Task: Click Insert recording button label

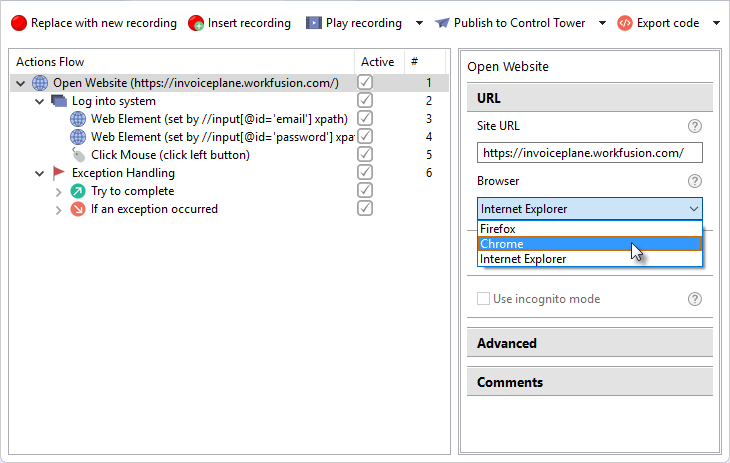Action: [249, 23]
